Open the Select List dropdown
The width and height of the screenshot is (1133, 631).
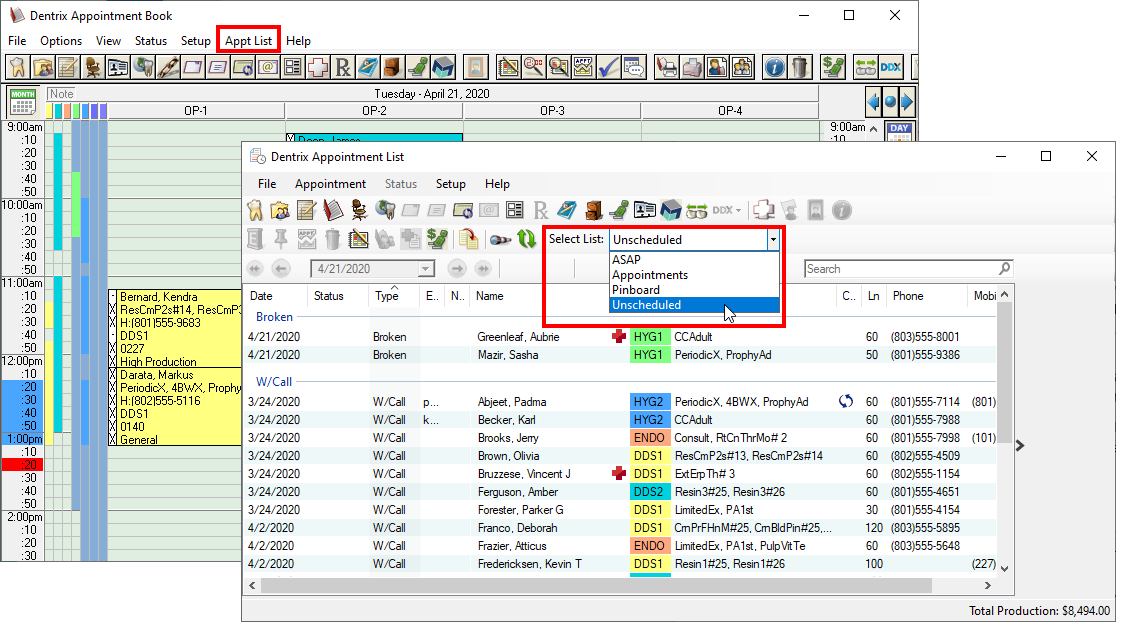(775, 240)
